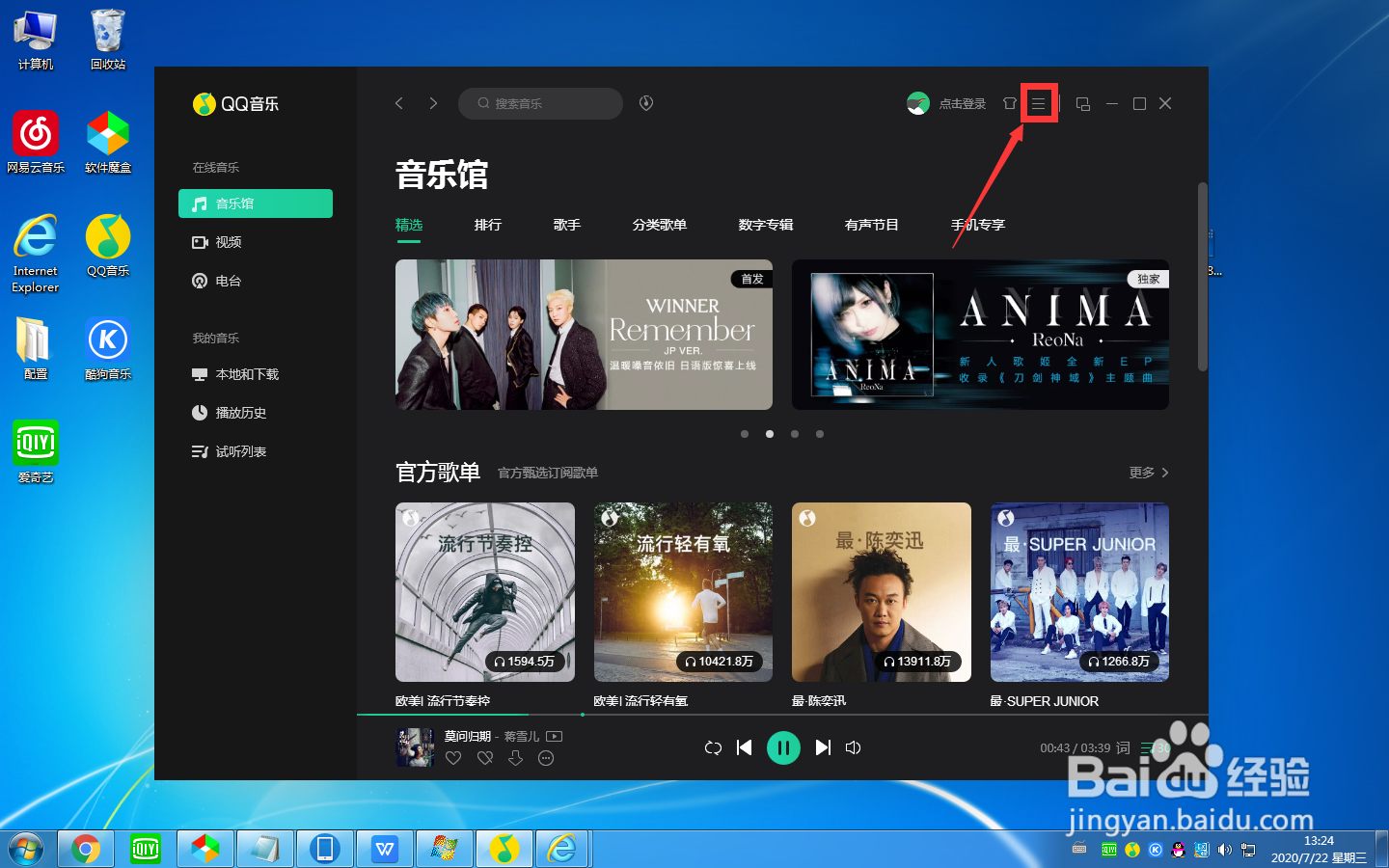Show lyrics with the 词 button
Image resolution: width=1389 pixels, height=868 pixels.
(x=1123, y=747)
